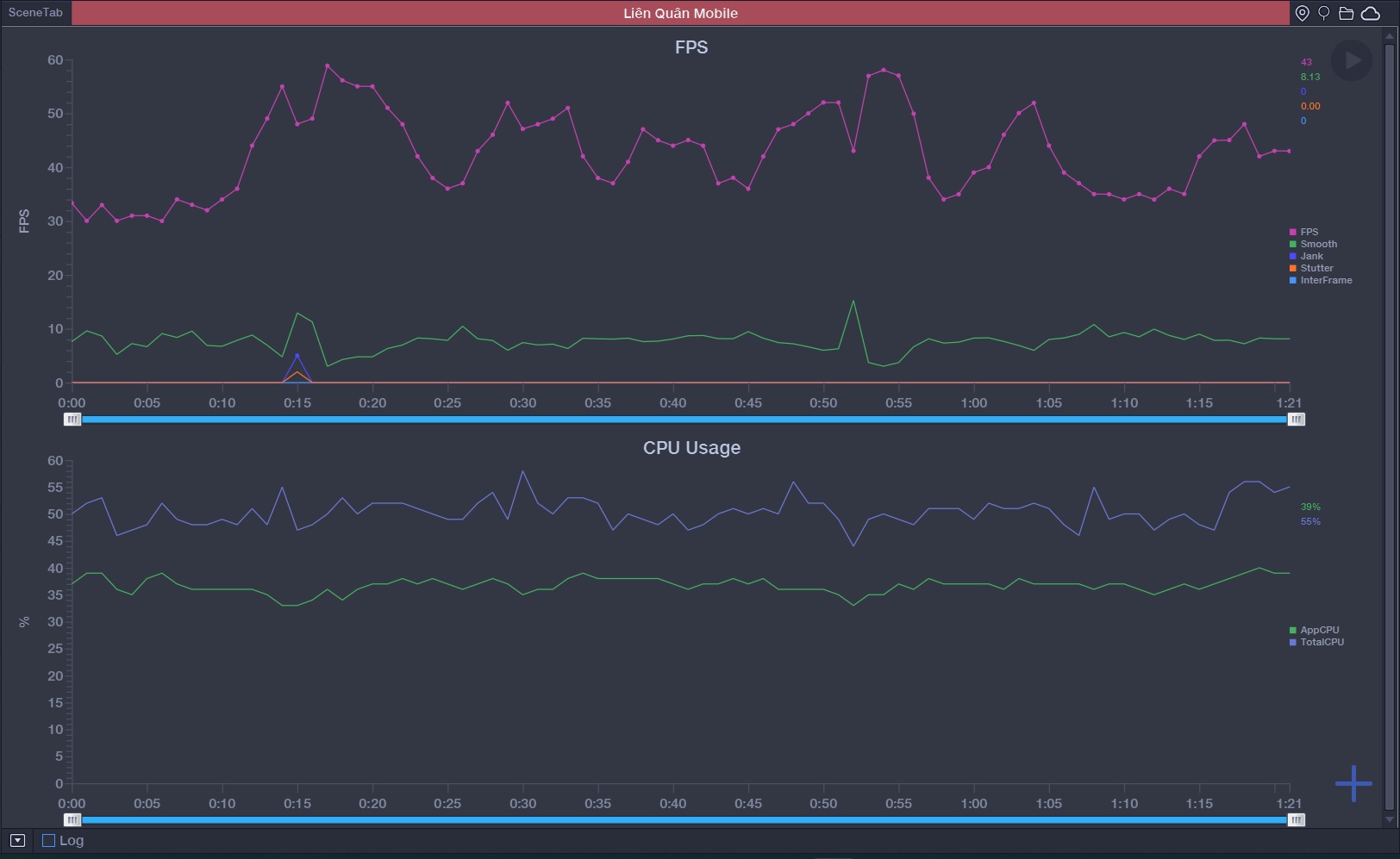1400x859 pixels.
Task: Select the SceneTab tab
Action: point(35,13)
